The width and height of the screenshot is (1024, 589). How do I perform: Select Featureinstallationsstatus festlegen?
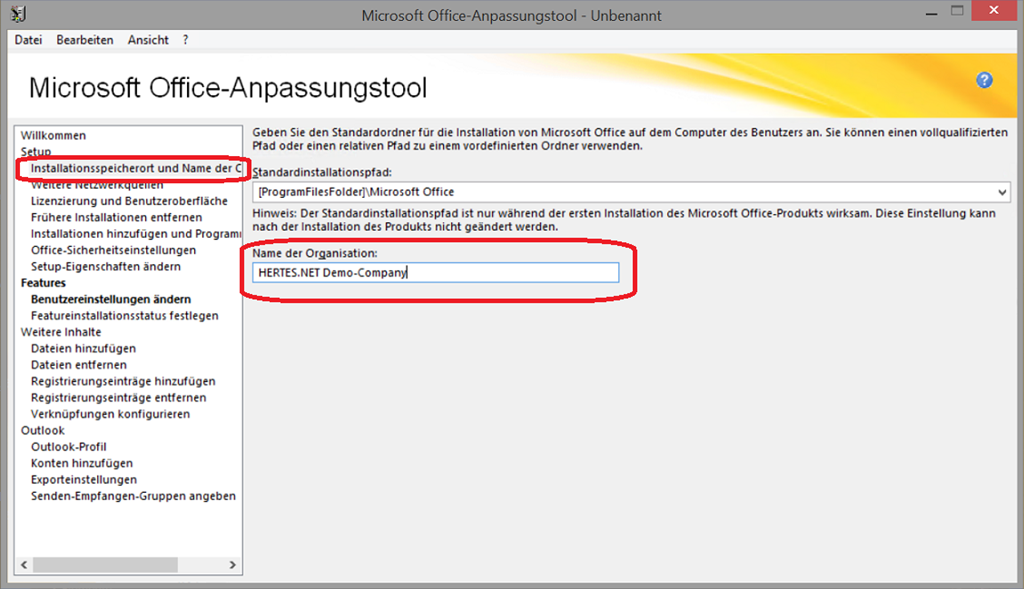point(124,316)
